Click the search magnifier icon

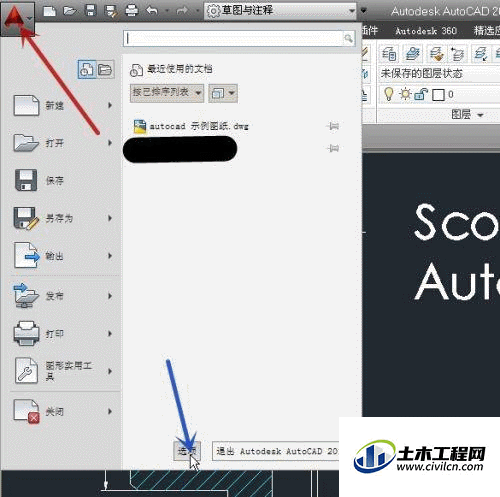[348, 39]
